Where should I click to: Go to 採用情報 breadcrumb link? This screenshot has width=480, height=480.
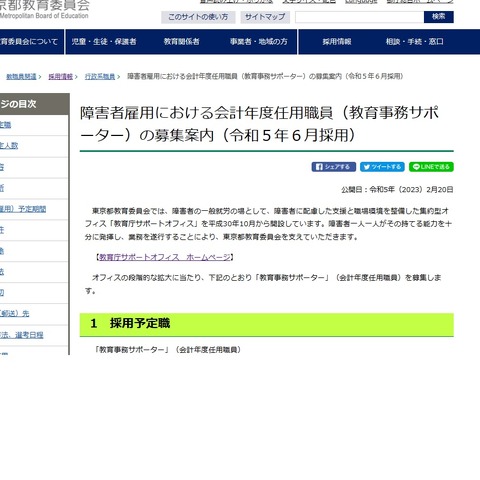point(60,77)
